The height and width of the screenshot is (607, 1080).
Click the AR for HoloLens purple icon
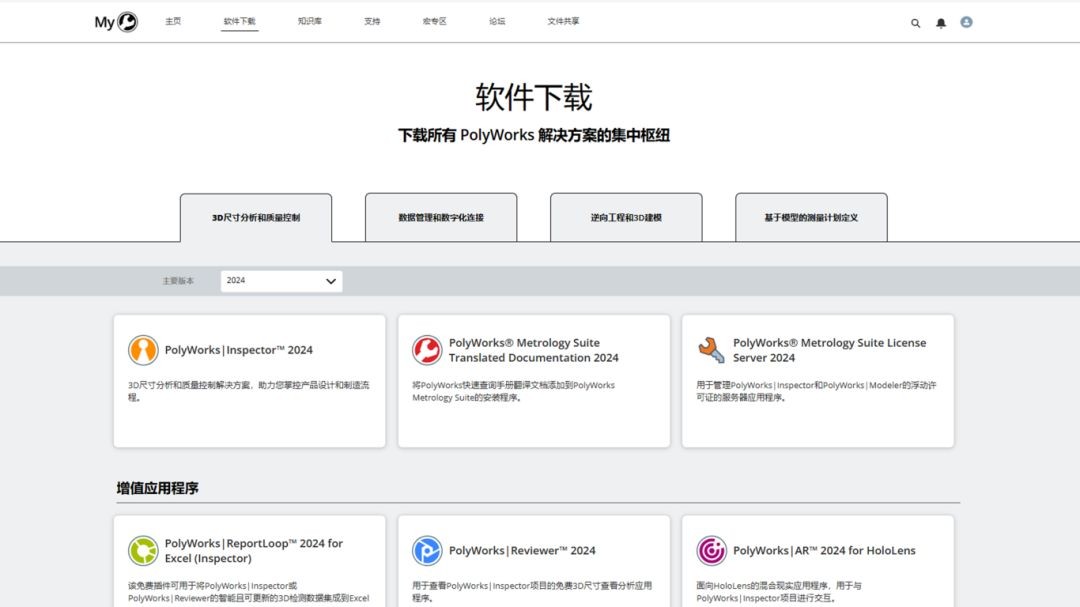click(712, 551)
